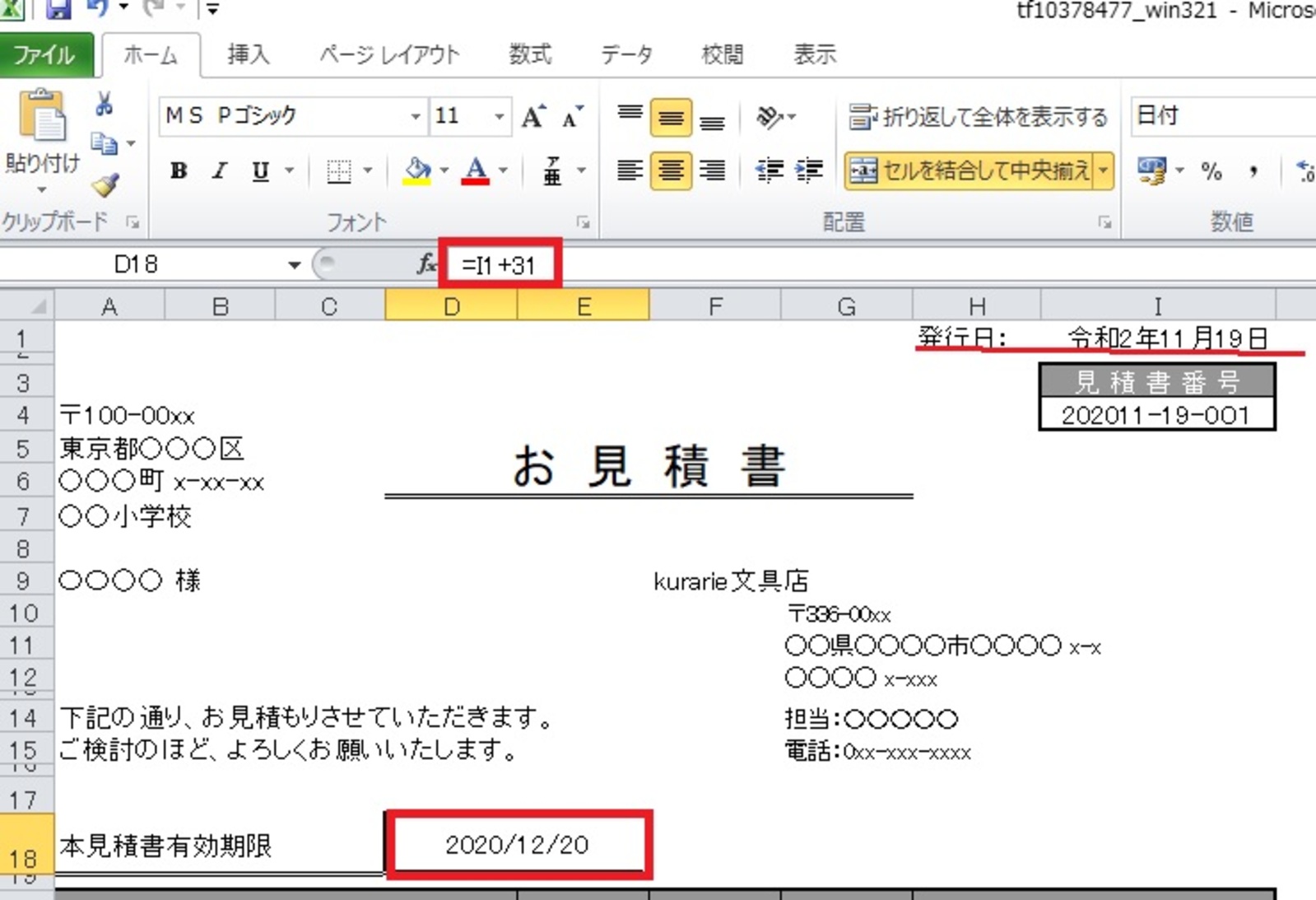The width and height of the screenshot is (1316, 900).
Task: Open the クリップボード dialog launcher
Action: [133, 222]
